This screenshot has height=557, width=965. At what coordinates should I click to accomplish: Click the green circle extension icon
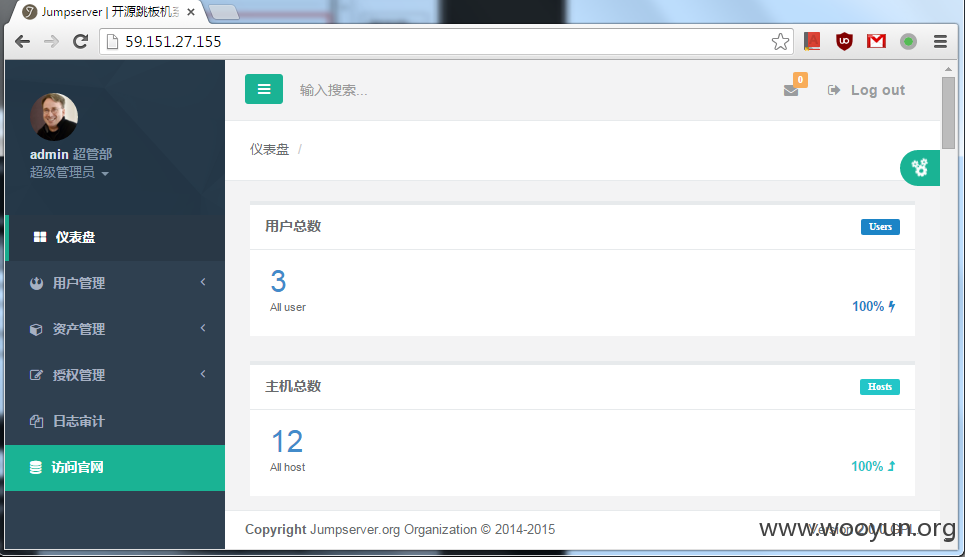point(908,41)
